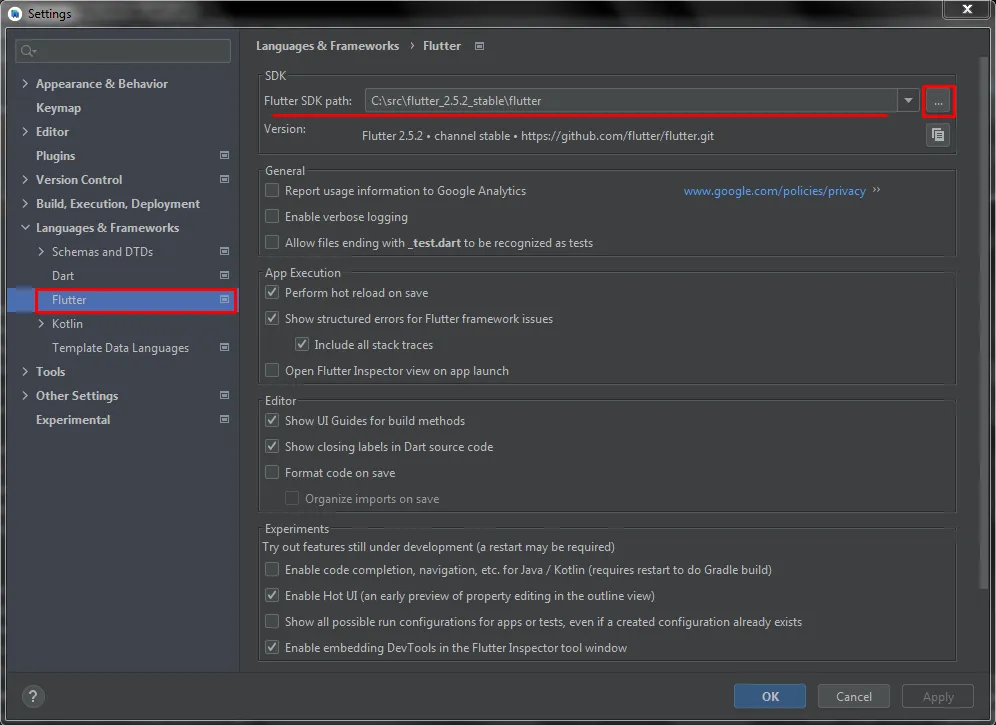Image resolution: width=996 pixels, height=725 pixels.
Task: Open the Flutter SDK path dropdown arrow
Action: click(x=908, y=100)
